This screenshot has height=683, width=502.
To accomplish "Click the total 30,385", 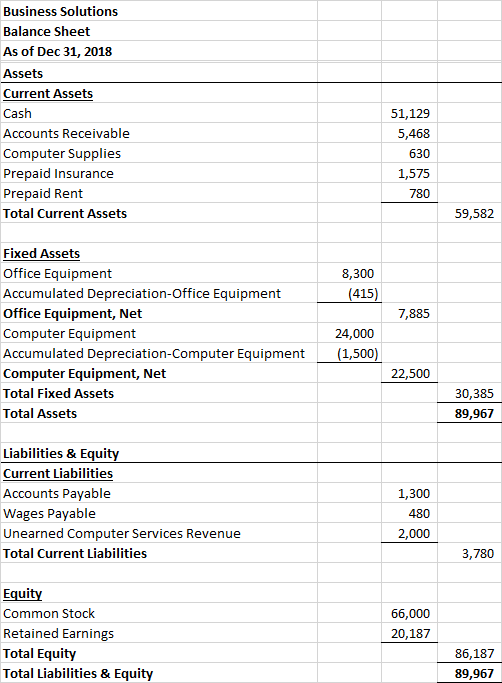I will coord(474,393).
